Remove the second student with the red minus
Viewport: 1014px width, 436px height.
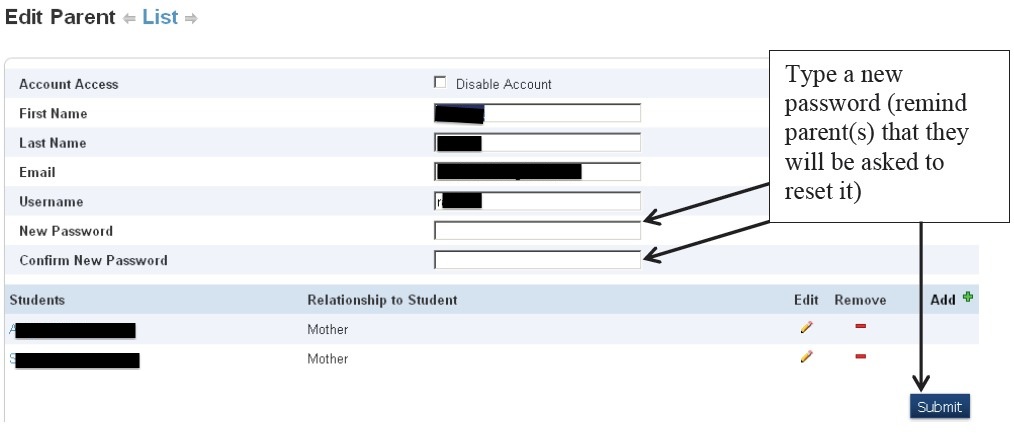point(860,356)
